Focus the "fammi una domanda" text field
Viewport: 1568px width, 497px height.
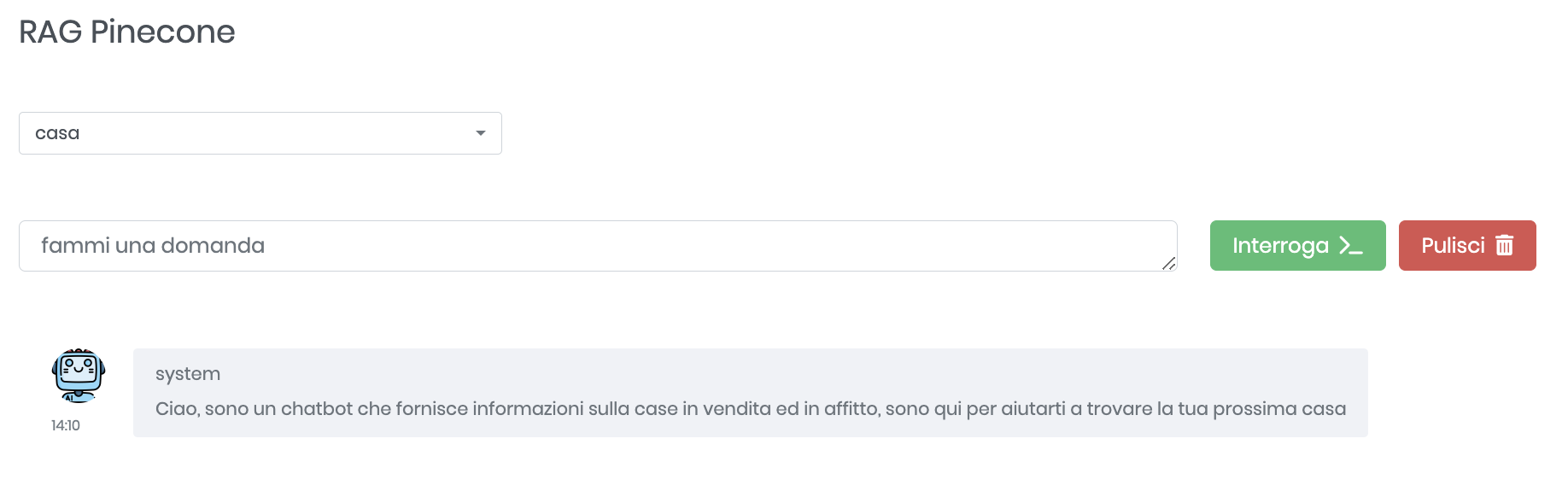[x=598, y=246]
